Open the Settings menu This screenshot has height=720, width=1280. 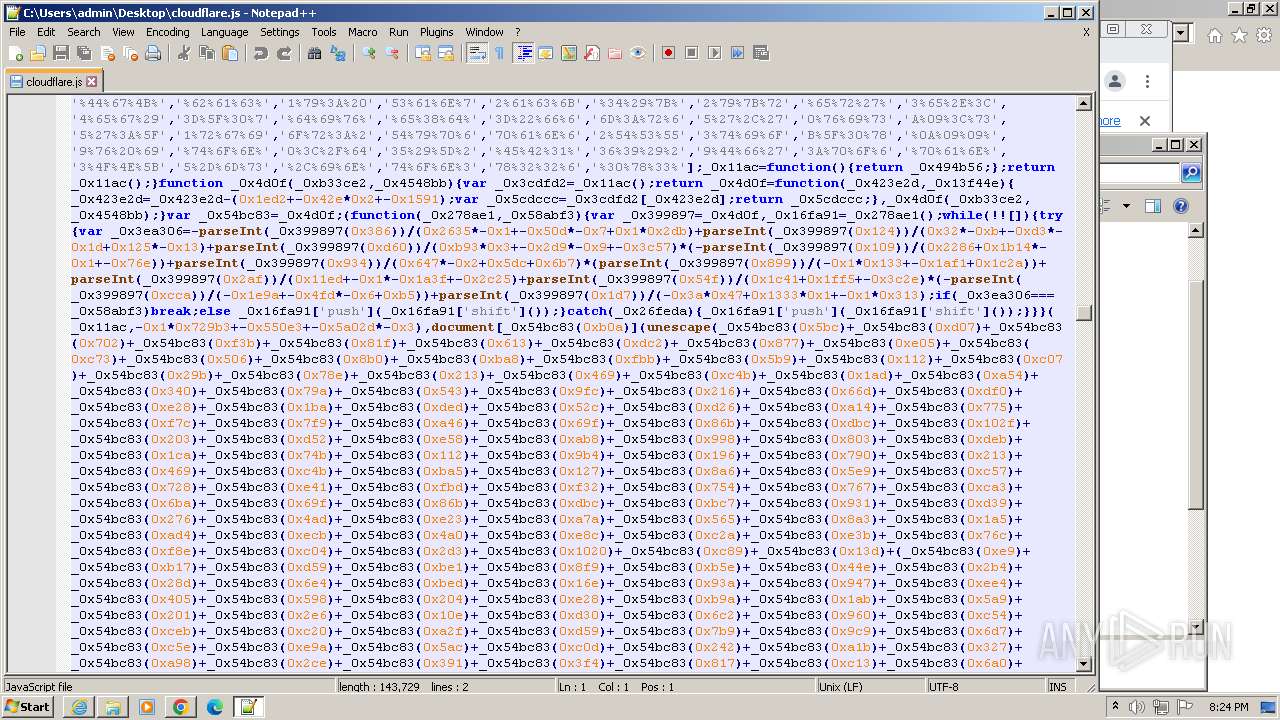click(x=279, y=32)
